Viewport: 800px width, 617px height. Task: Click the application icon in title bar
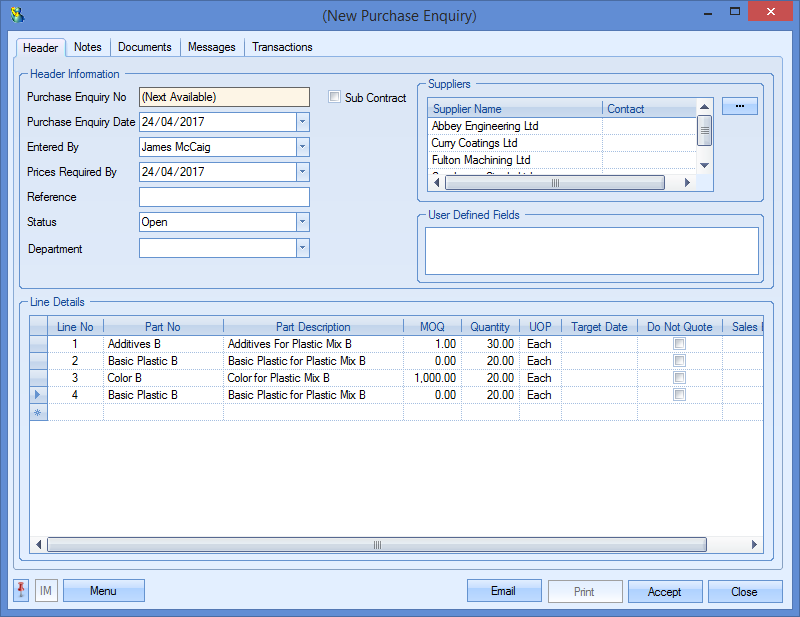17,15
